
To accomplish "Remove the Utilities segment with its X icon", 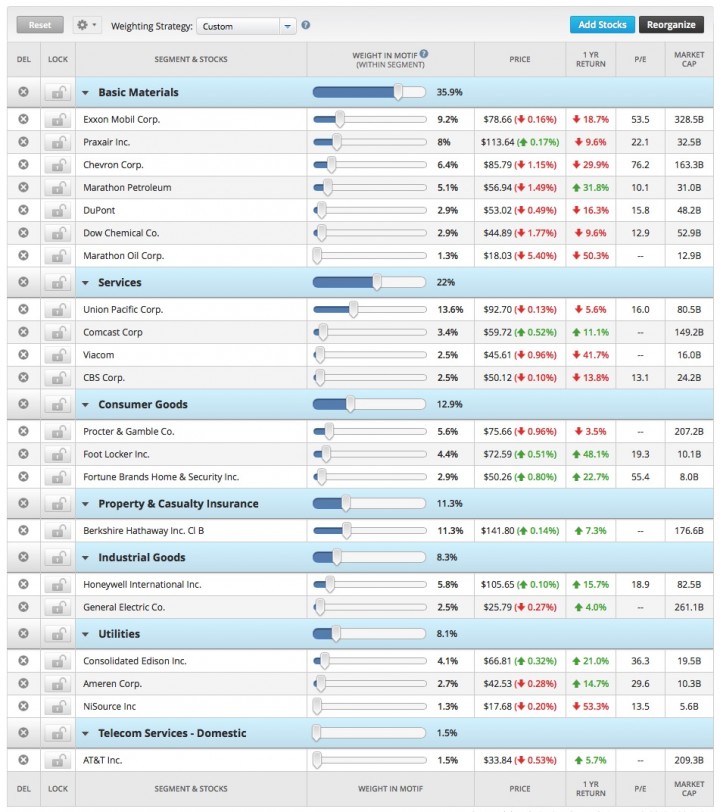I will coord(23,633).
